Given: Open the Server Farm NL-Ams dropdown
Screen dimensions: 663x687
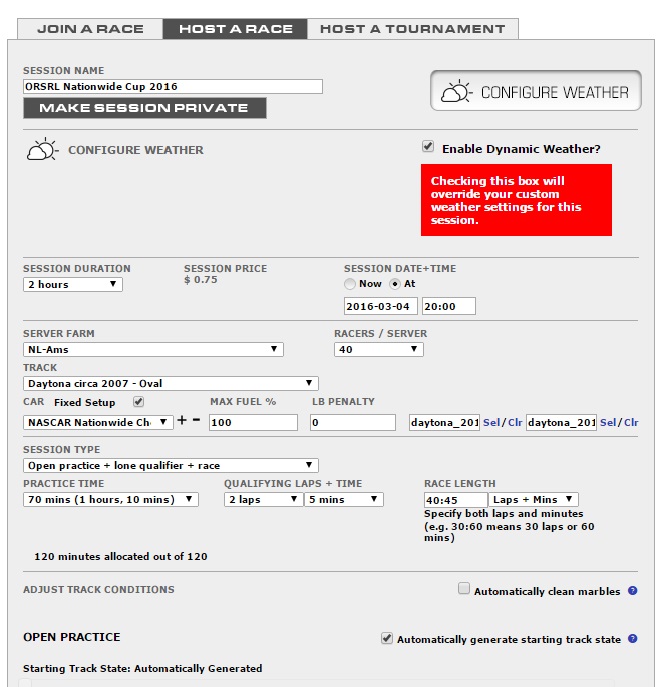Looking at the screenshot, I should (x=153, y=349).
